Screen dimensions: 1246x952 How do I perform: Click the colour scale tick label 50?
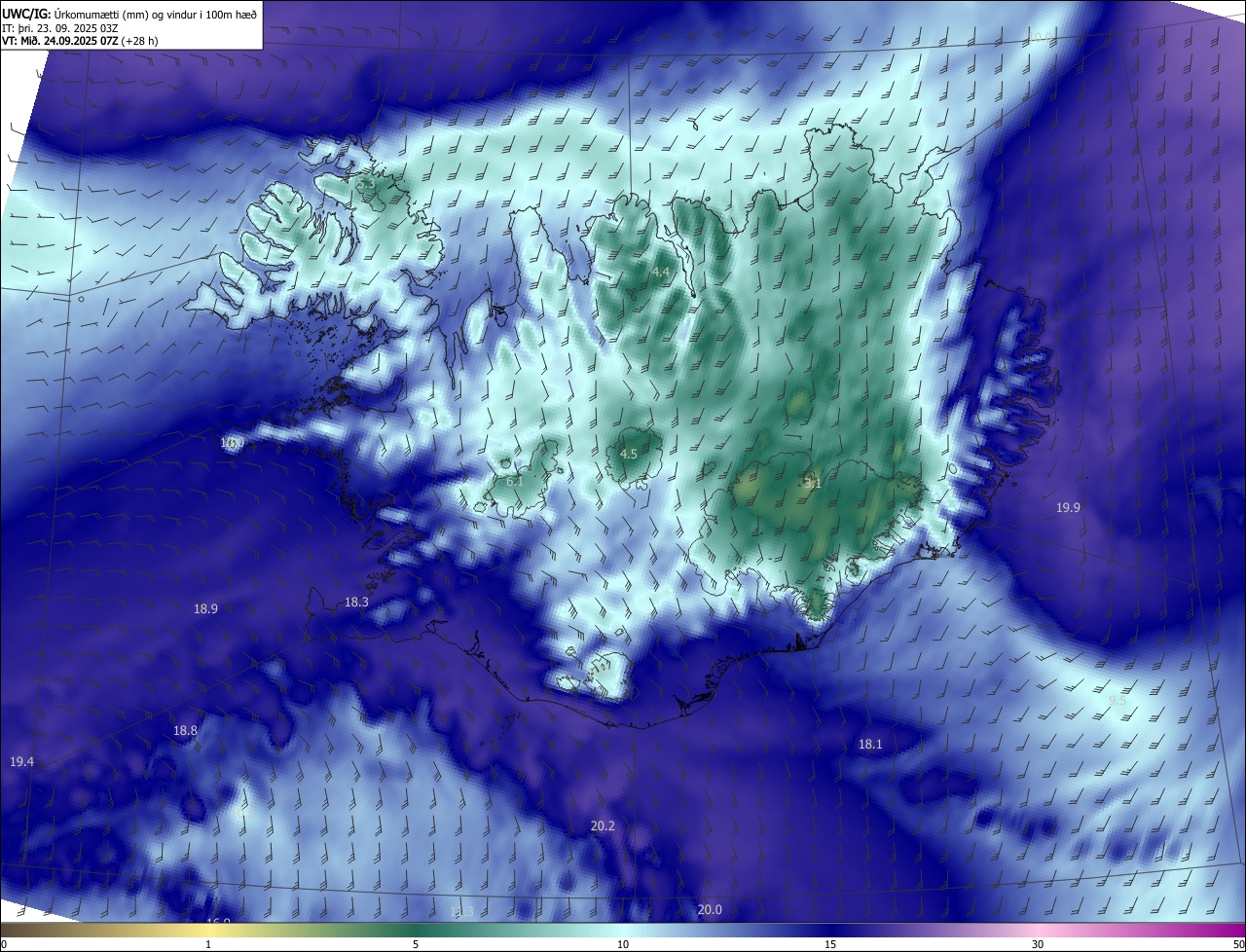(x=1238, y=944)
